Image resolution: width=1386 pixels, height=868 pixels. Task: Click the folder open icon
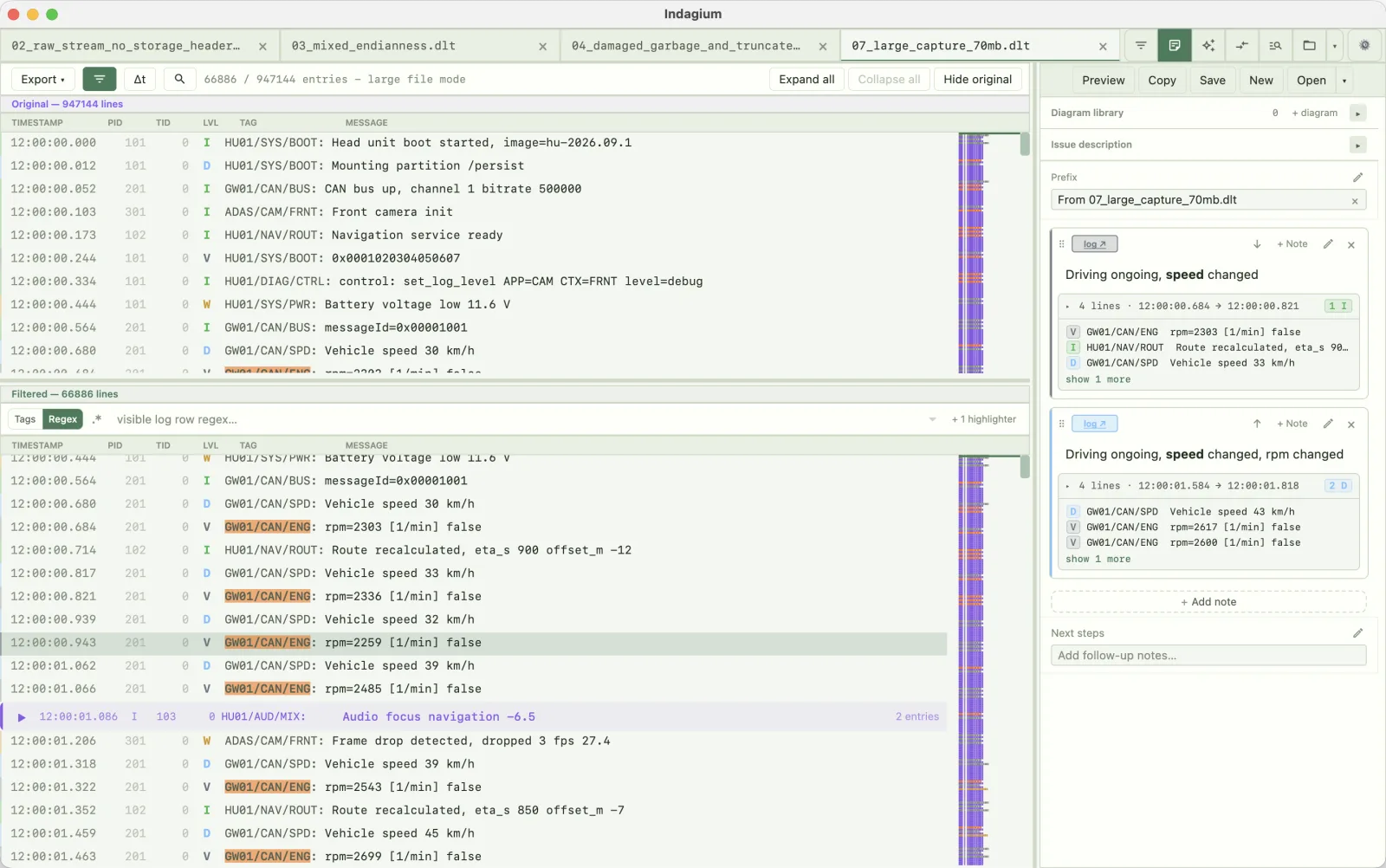coord(1309,45)
